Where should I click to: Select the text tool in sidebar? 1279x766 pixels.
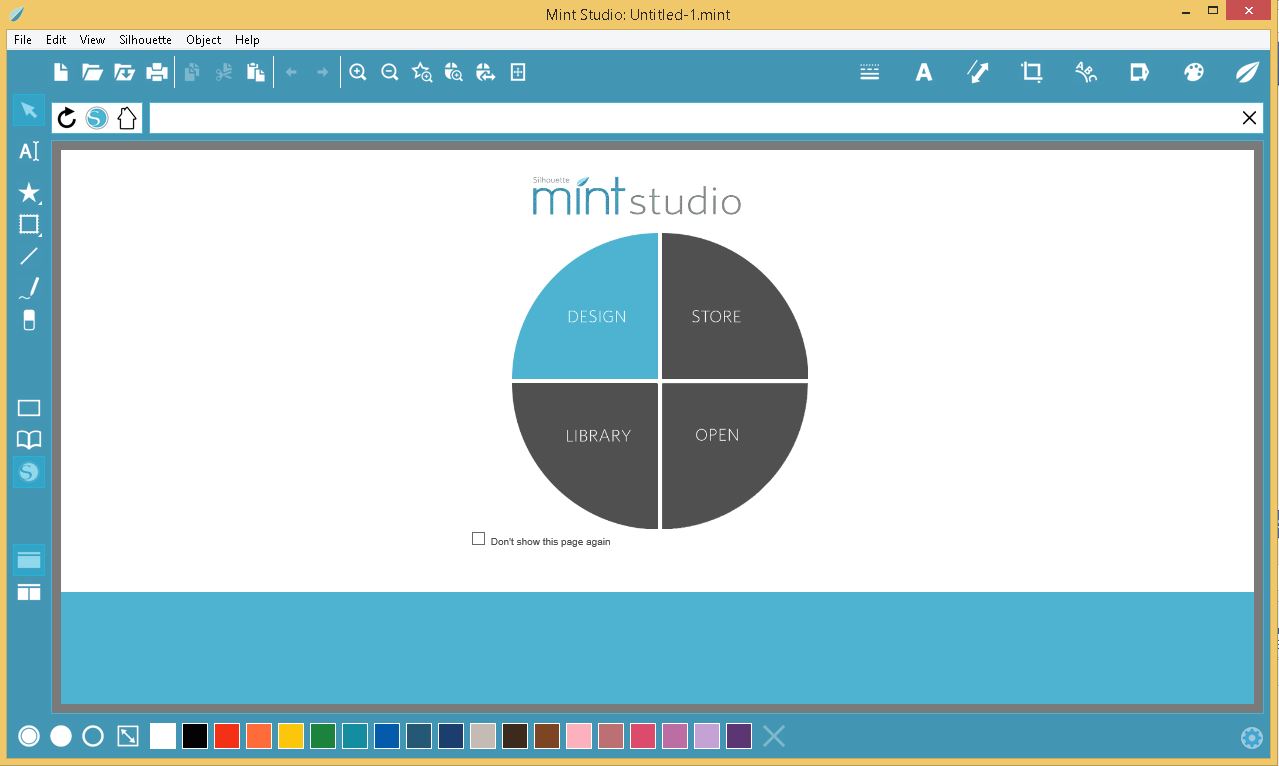tap(29, 151)
